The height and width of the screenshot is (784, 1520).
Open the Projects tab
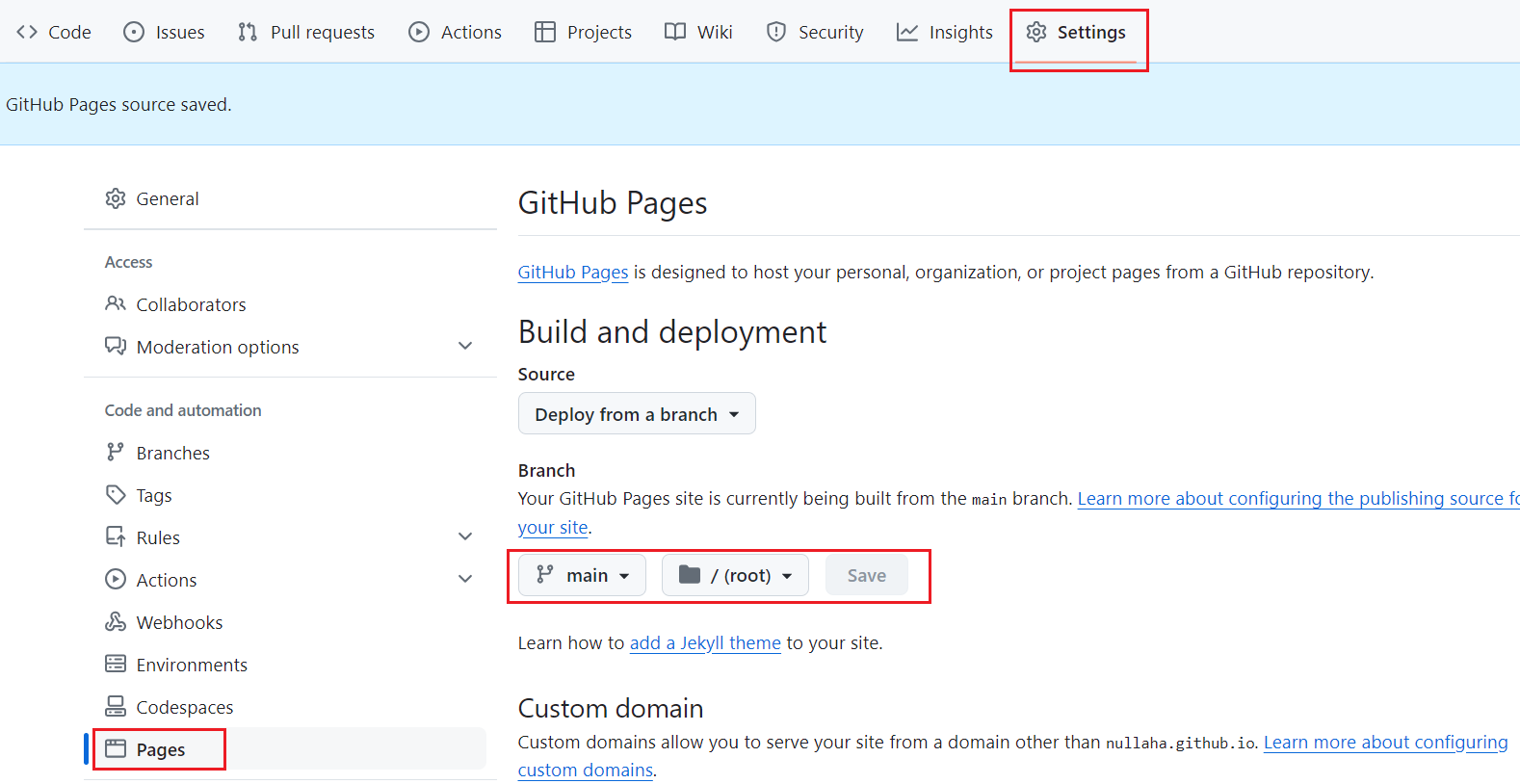point(583,32)
